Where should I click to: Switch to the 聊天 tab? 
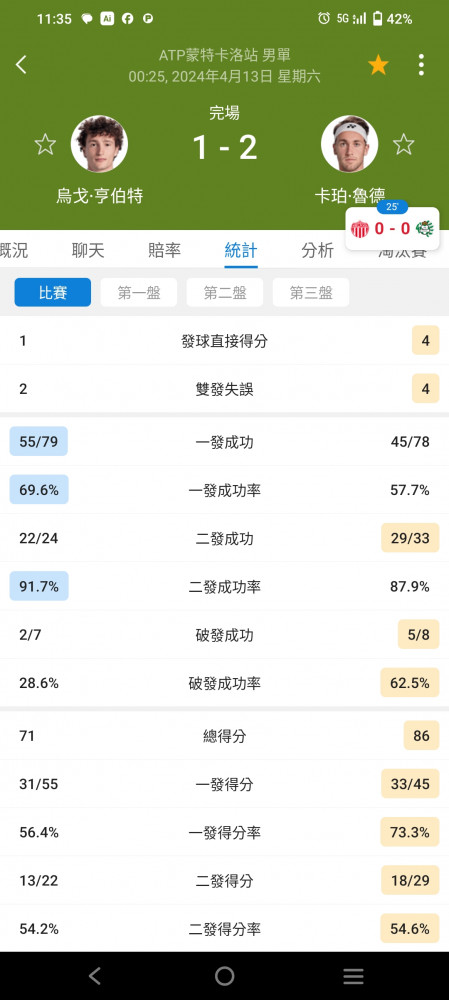88,251
